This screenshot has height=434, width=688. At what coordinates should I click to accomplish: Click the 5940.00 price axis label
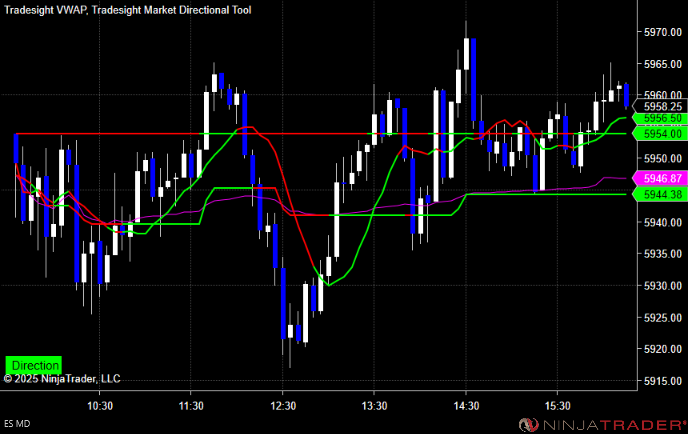pos(663,222)
